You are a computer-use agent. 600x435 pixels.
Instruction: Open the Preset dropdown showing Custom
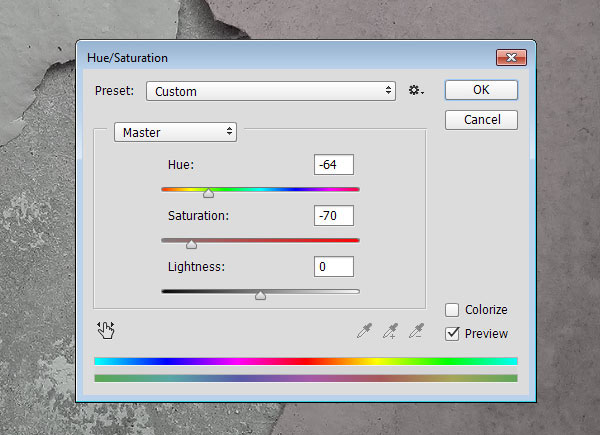[271, 91]
